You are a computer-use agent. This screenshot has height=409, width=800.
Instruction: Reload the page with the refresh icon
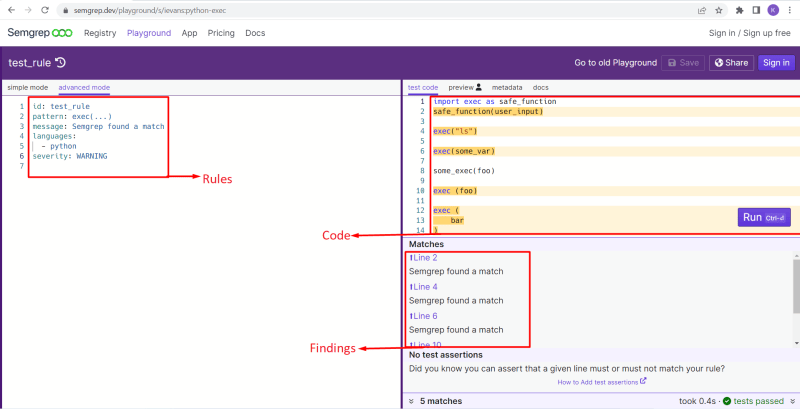(45, 10)
